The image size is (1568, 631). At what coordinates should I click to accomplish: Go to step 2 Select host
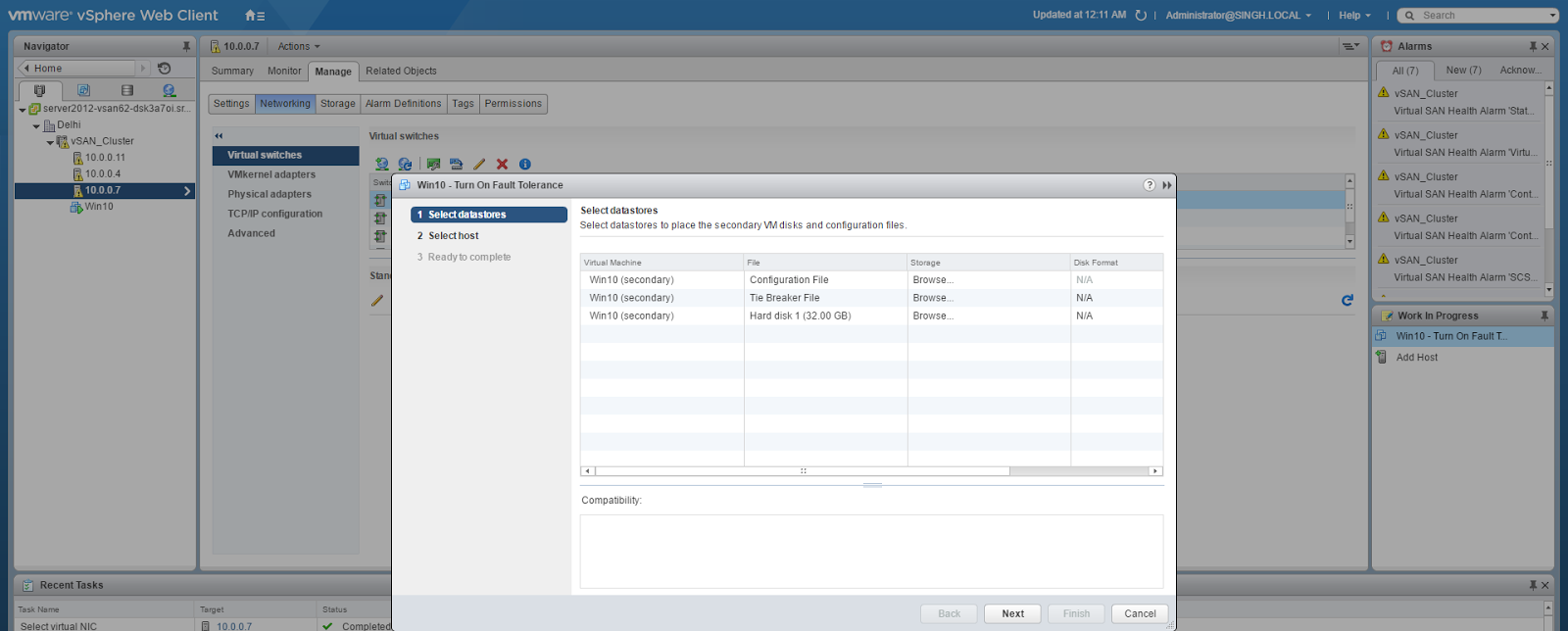(x=489, y=236)
